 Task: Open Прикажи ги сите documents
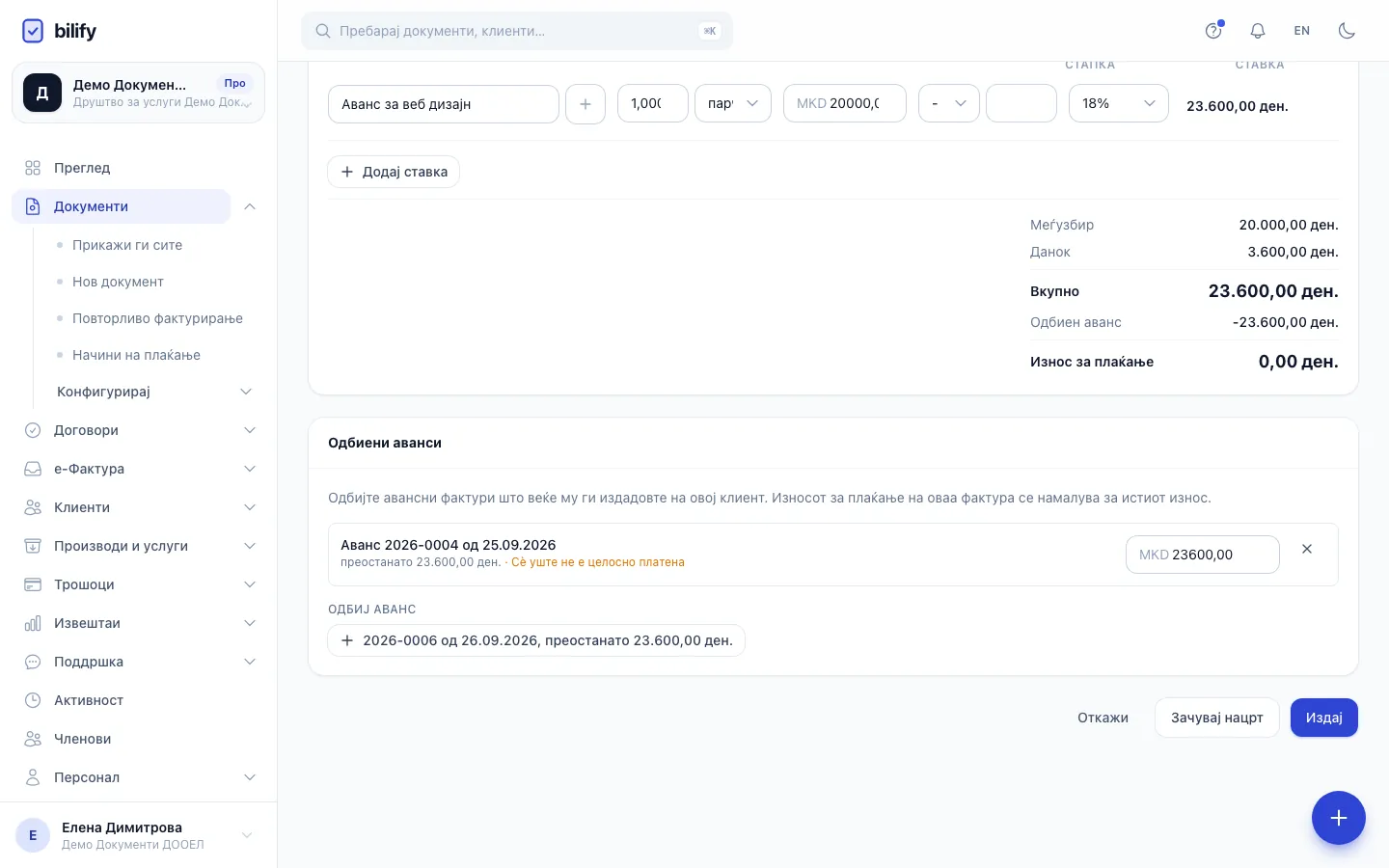[x=127, y=245]
